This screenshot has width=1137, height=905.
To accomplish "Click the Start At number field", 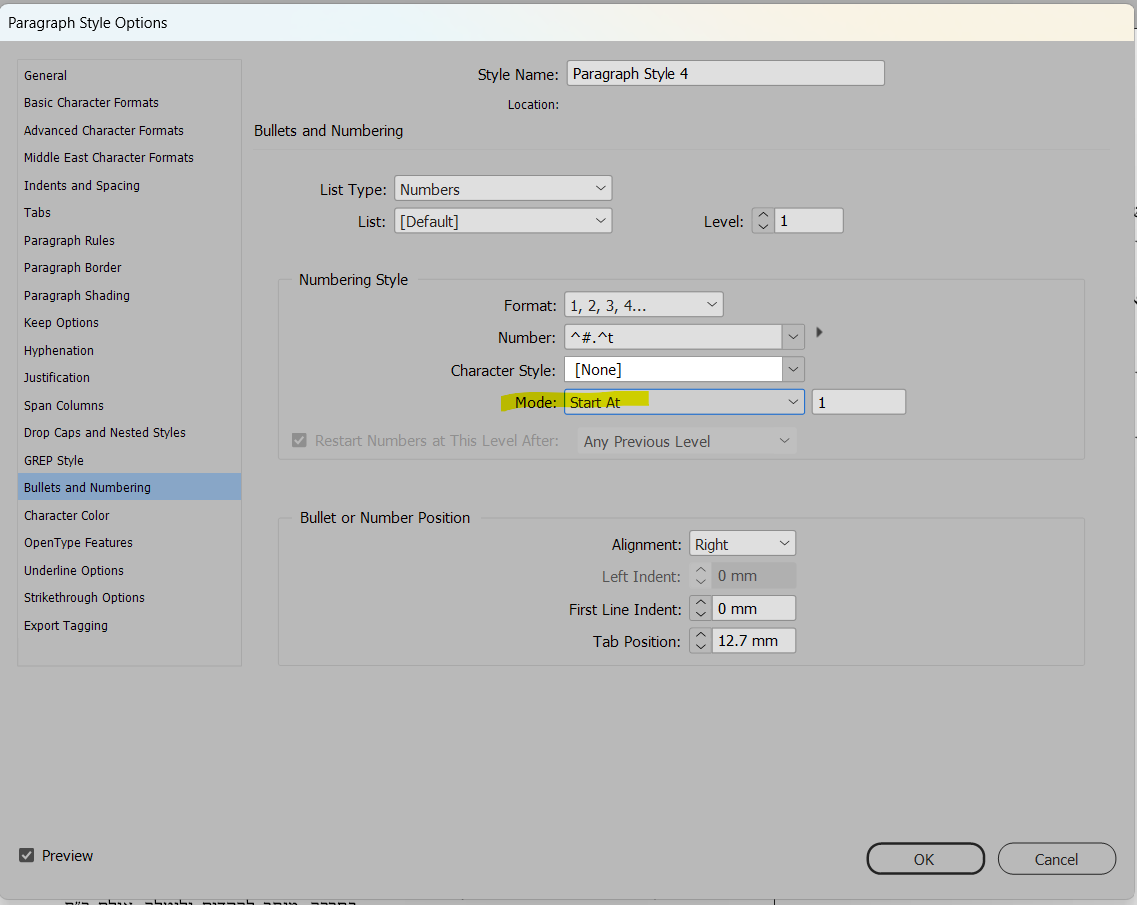I will 859,402.
